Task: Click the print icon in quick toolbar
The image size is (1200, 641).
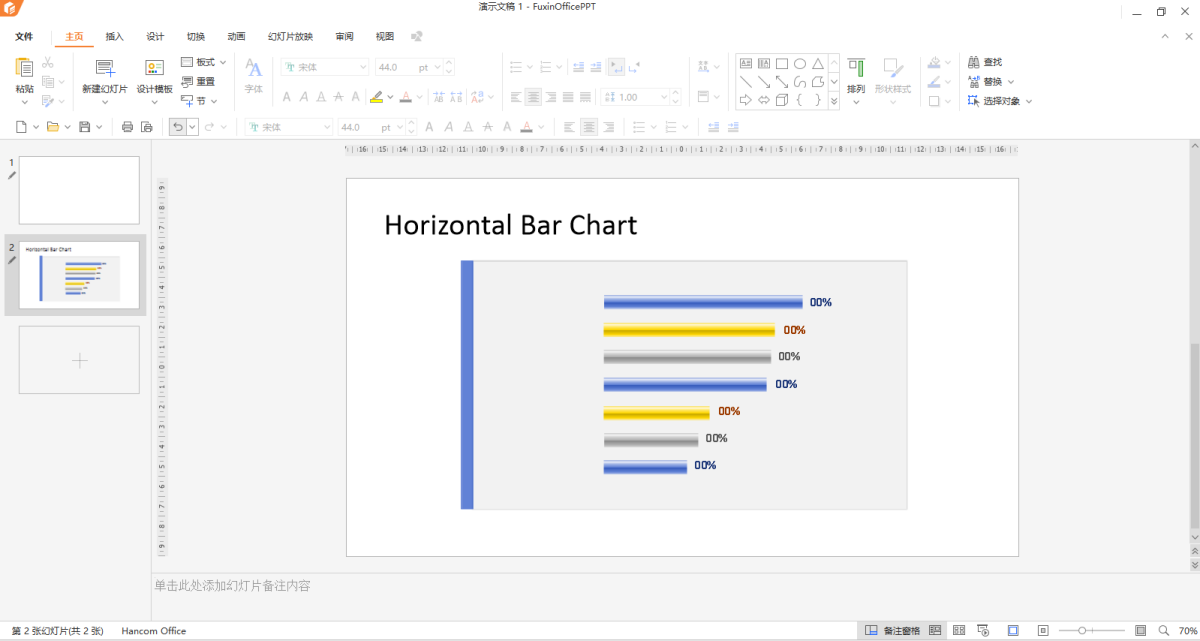Action: tap(127, 127)
